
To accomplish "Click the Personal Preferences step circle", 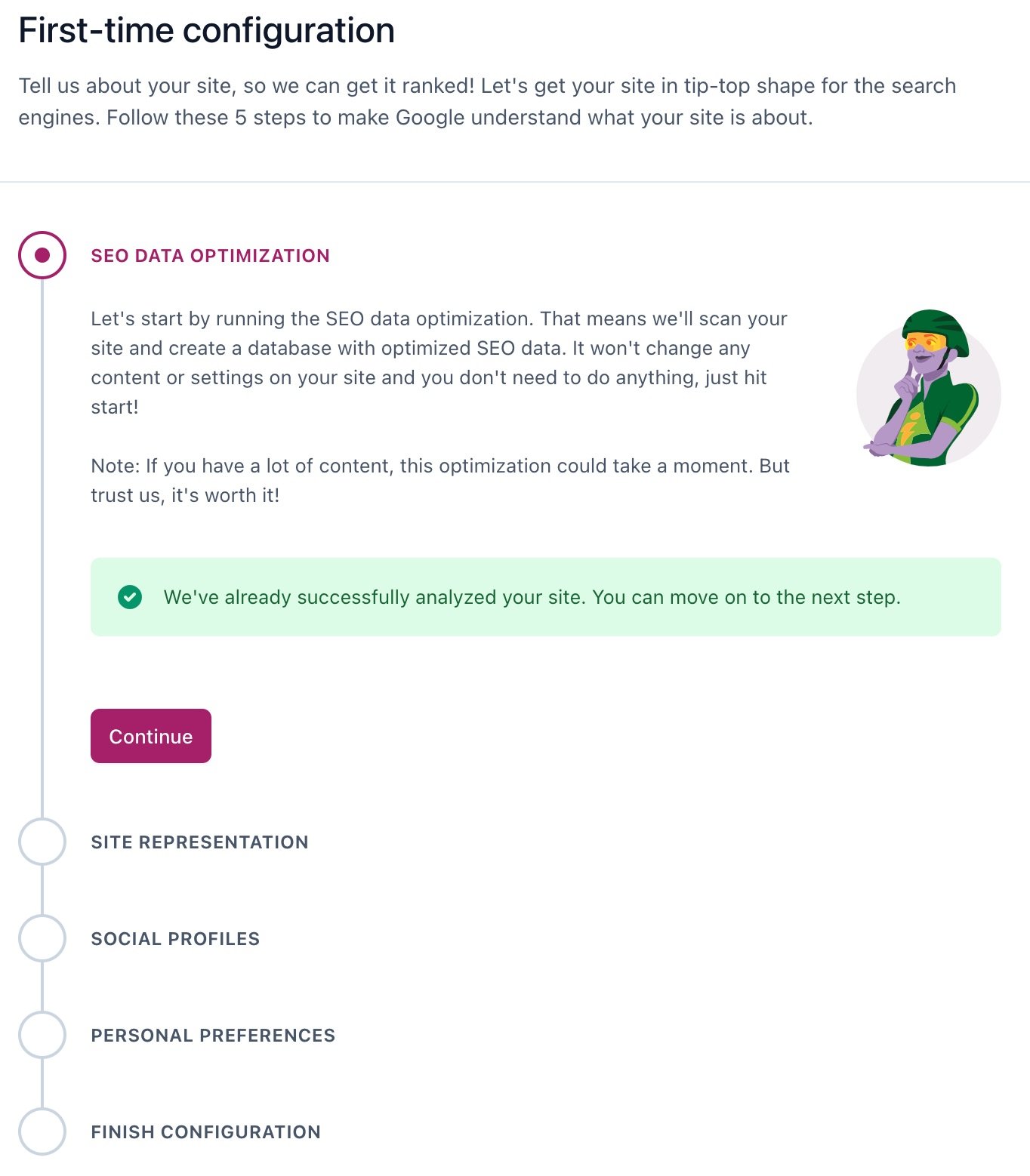I will pos(42,1035).
